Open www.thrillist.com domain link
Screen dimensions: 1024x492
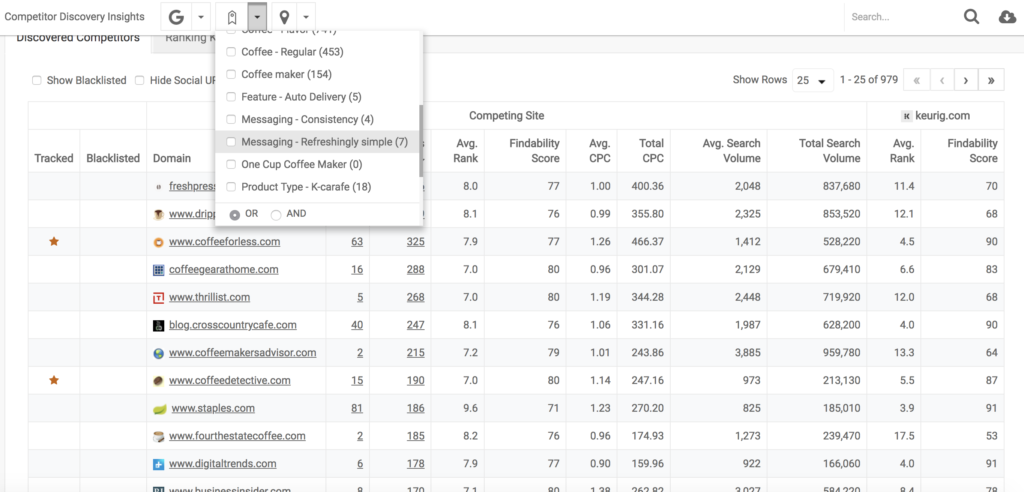click(210, 297)
